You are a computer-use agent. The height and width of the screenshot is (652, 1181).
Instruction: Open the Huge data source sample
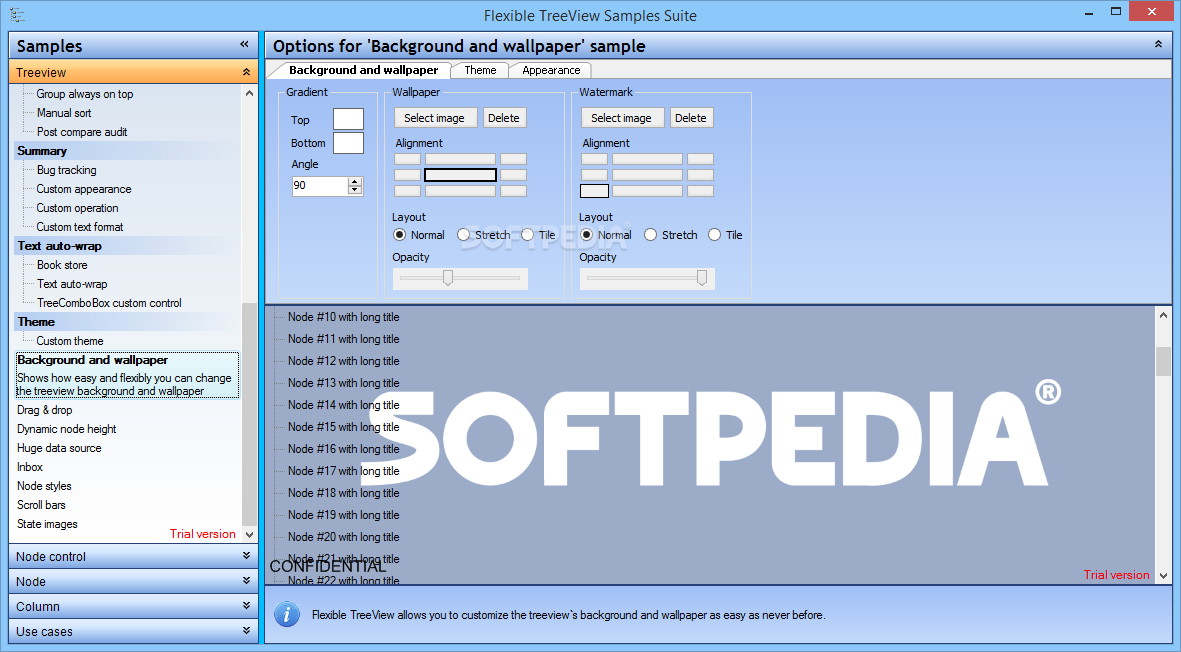[x=59, y=448]
